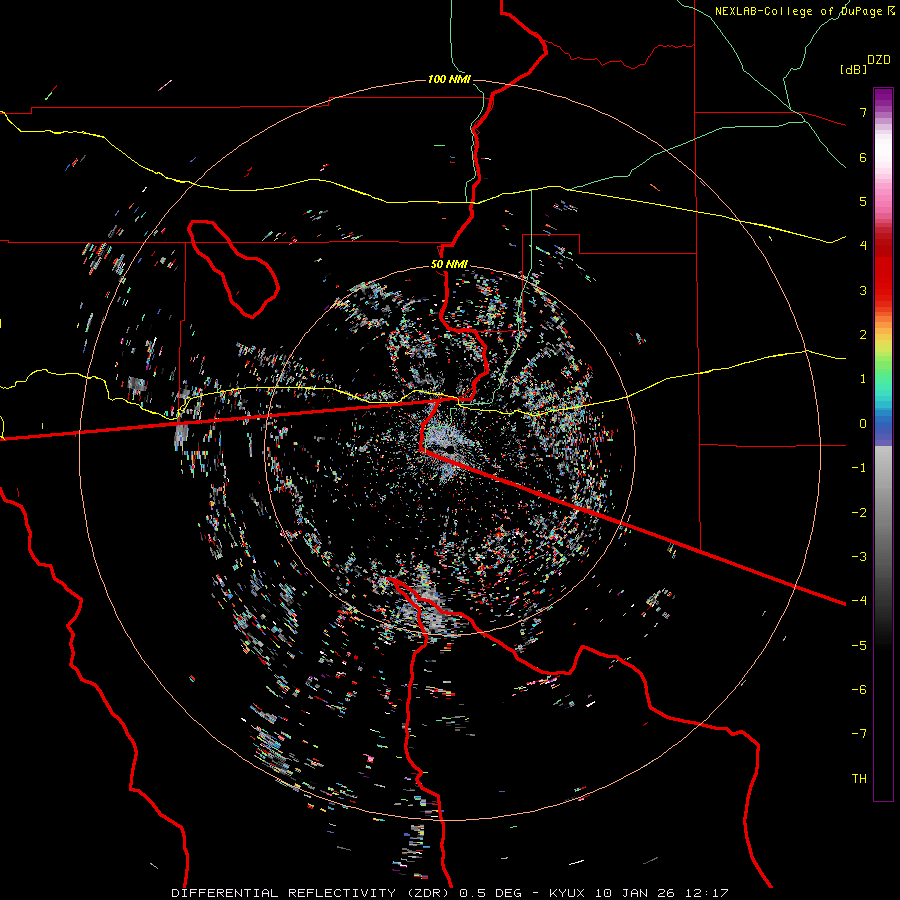The image size is (900, 900).
Task: Click the 50 NMI range ring label
Action: click(449, 265)
